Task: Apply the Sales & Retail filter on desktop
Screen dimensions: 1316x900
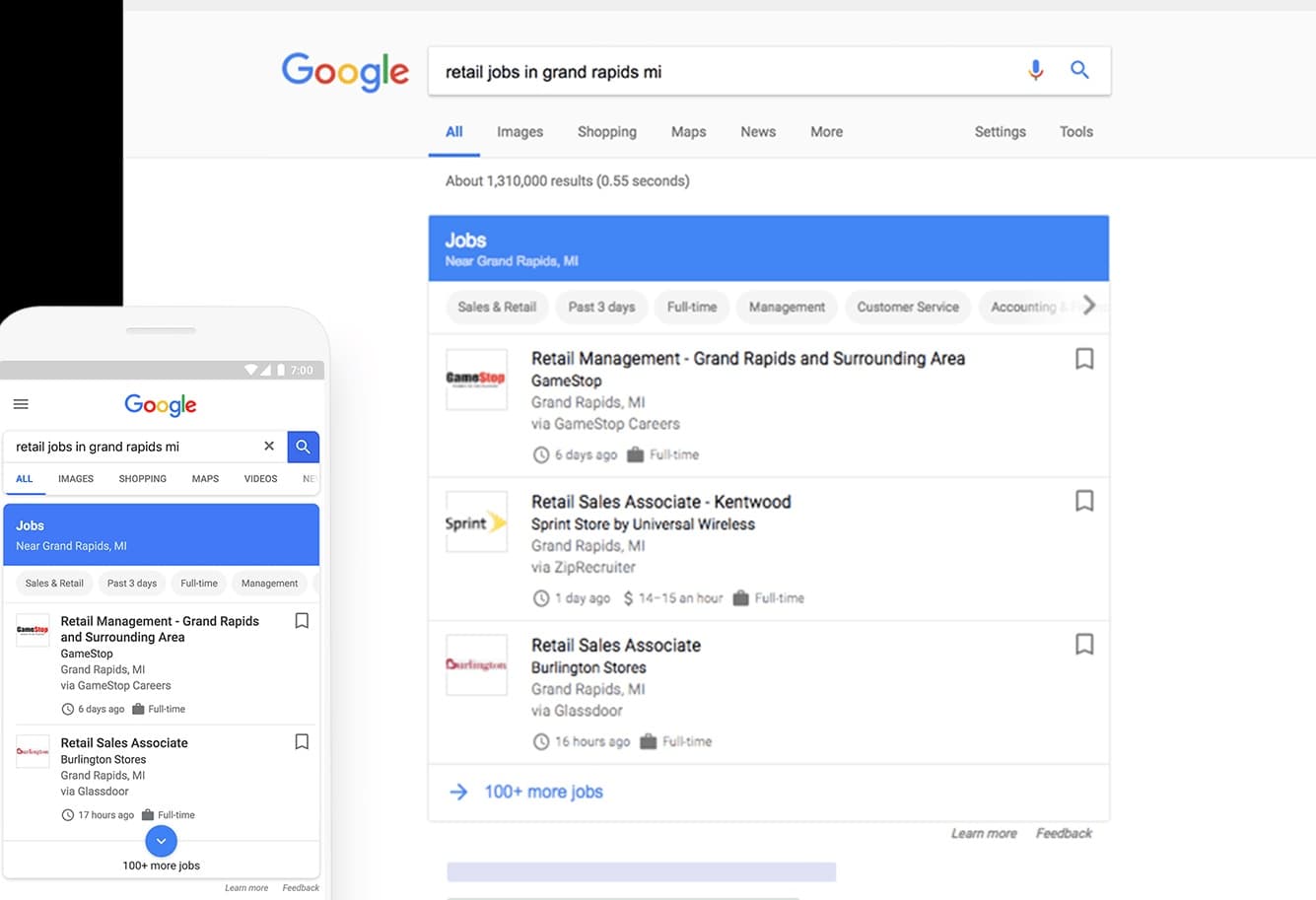Action: [497, 307]
